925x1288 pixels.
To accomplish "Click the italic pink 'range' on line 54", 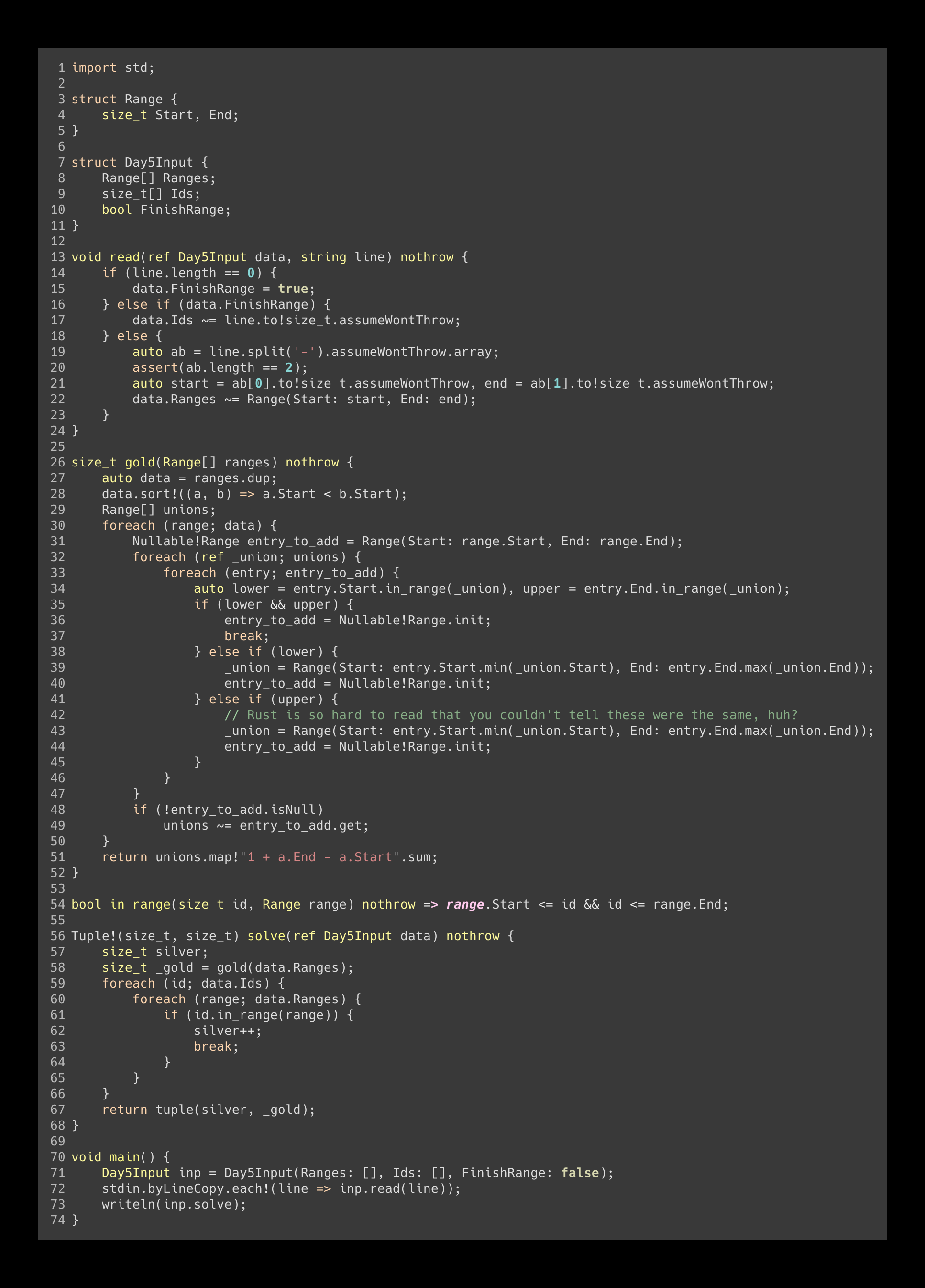I will coord(464,905).
